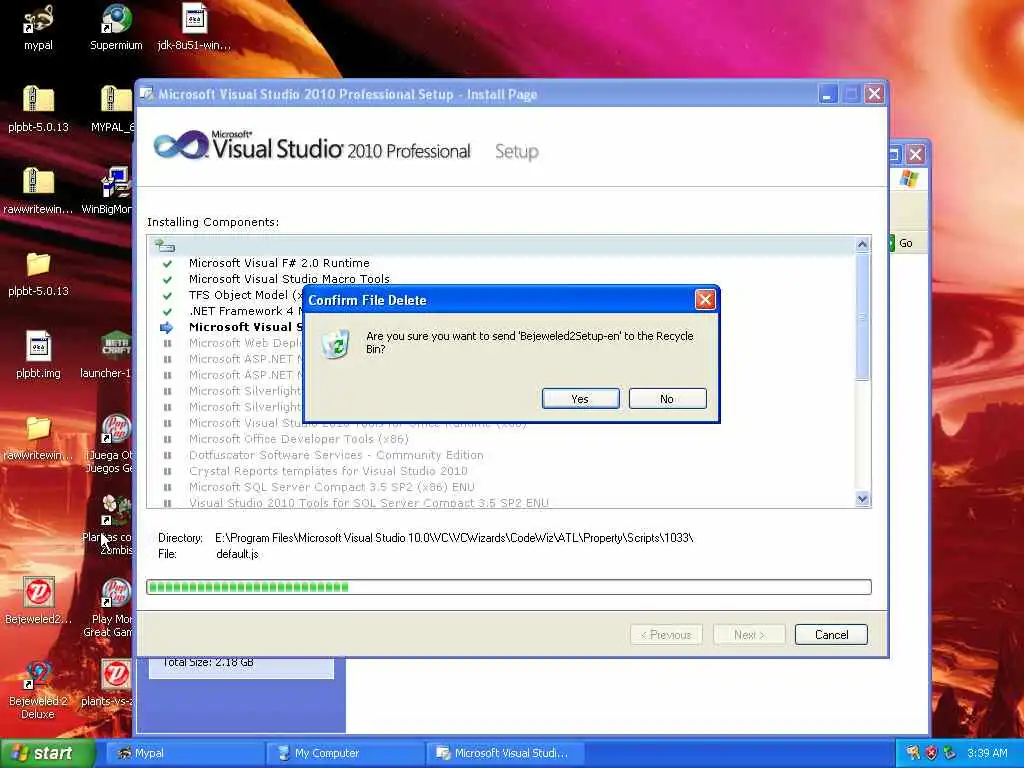Click the Recycle Bin icon in delete dialog

point(336,344)
